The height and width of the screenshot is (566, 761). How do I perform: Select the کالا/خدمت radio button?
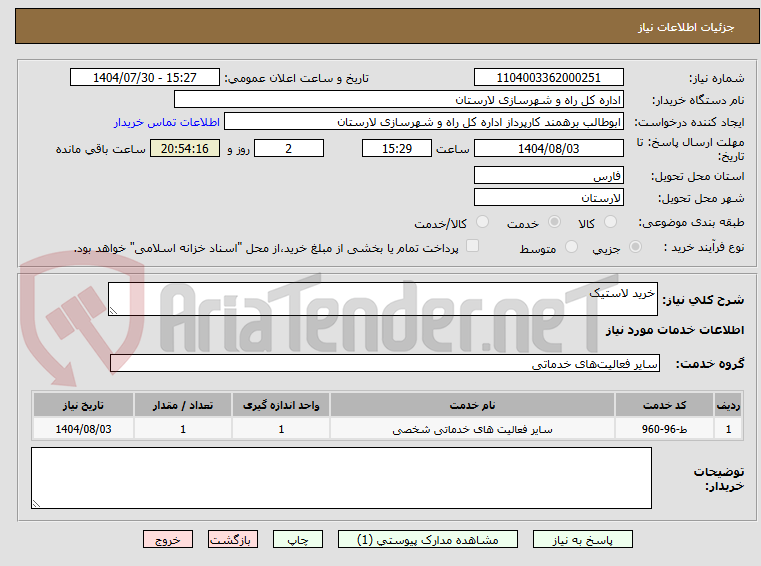click(x=482, y=222)
